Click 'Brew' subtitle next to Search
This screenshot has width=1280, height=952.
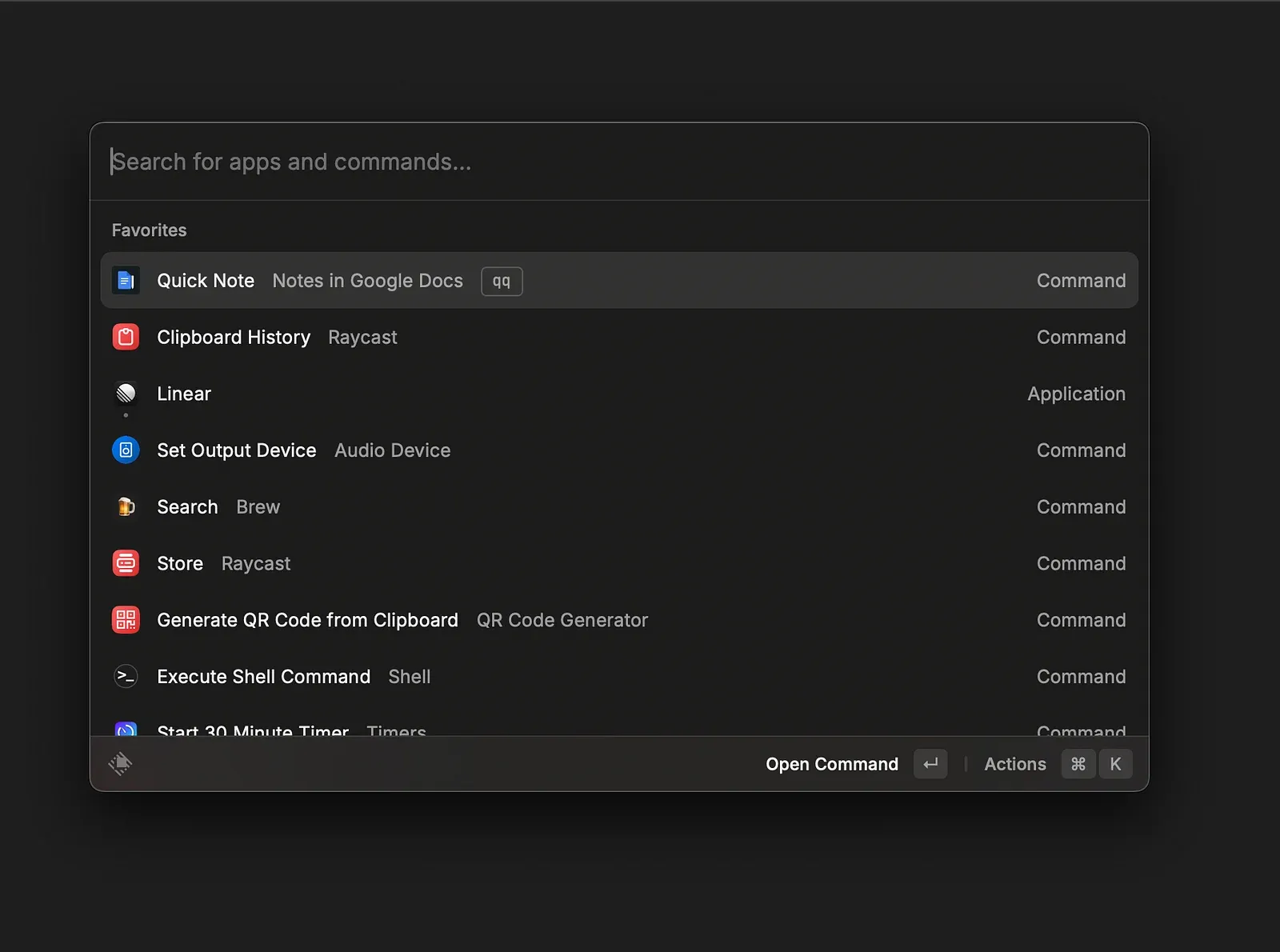258,507
